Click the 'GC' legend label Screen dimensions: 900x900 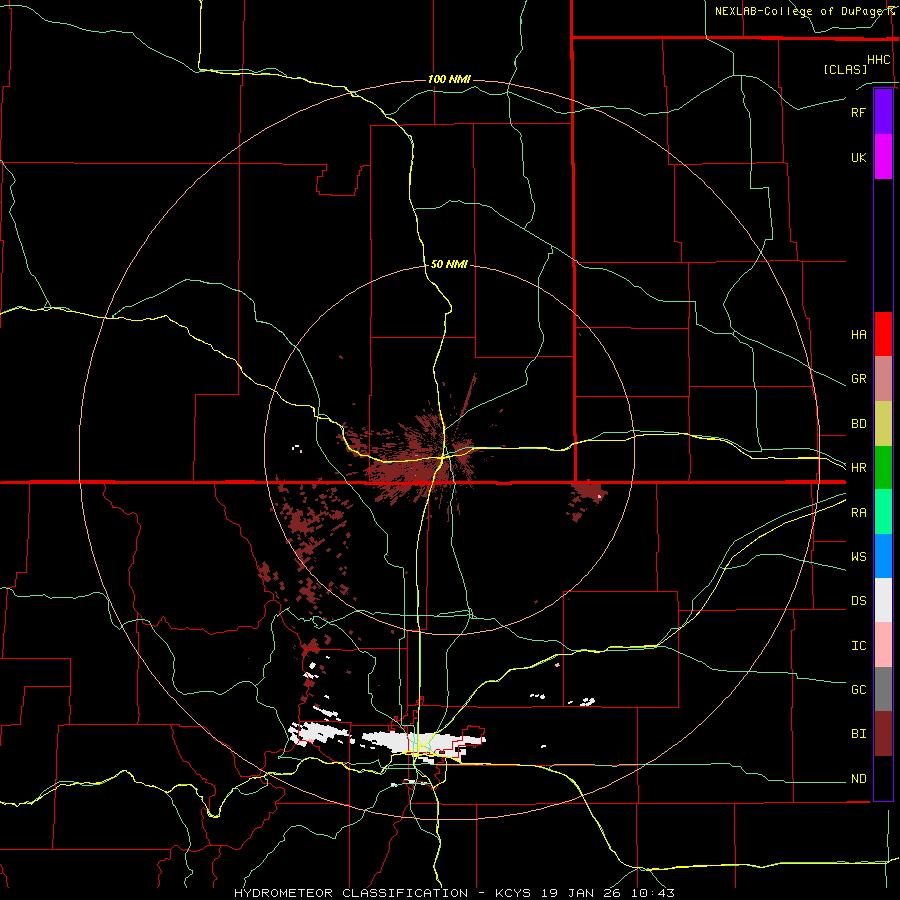[x=858, y=690]
